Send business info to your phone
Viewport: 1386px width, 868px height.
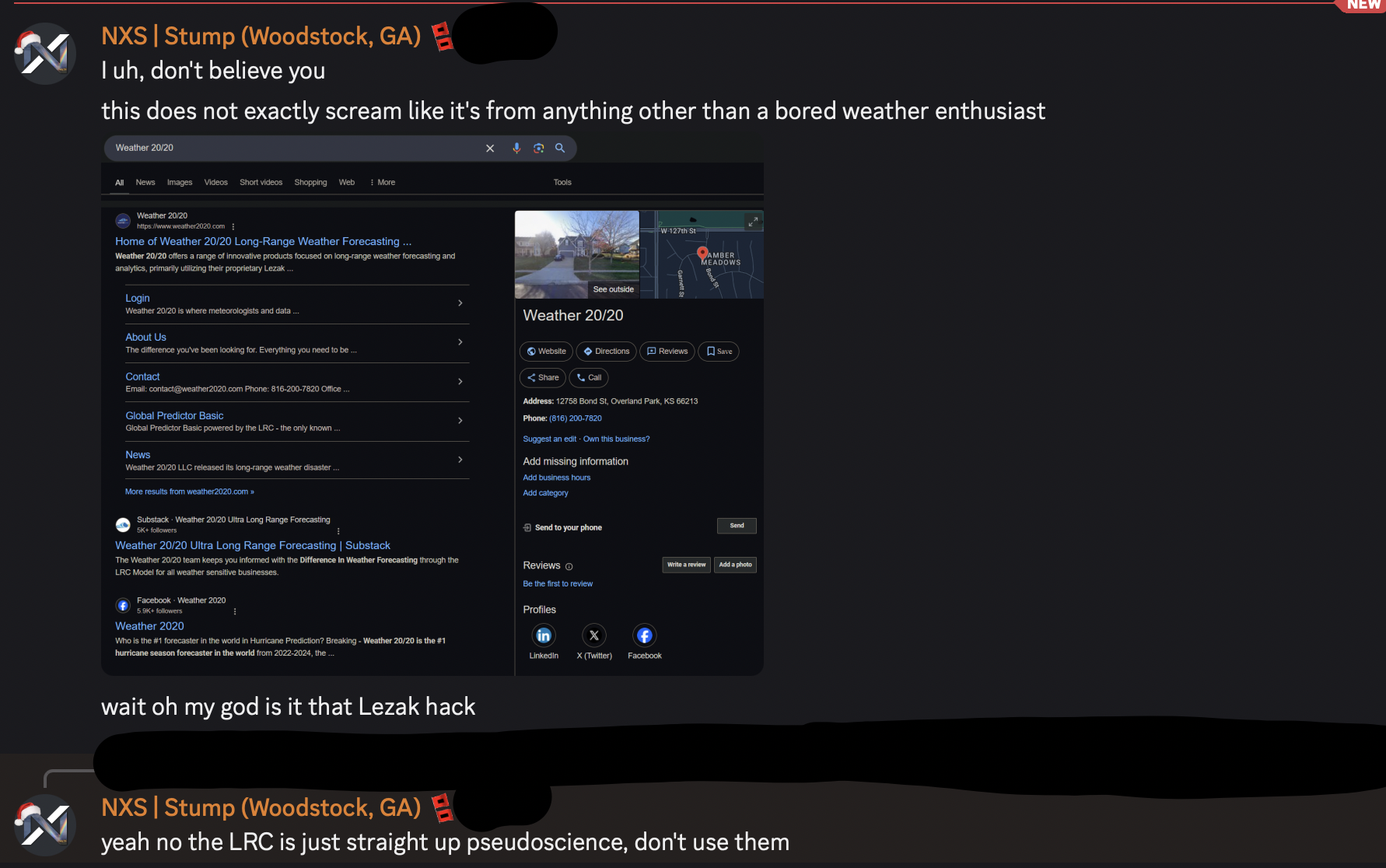(x=737, y=526)
